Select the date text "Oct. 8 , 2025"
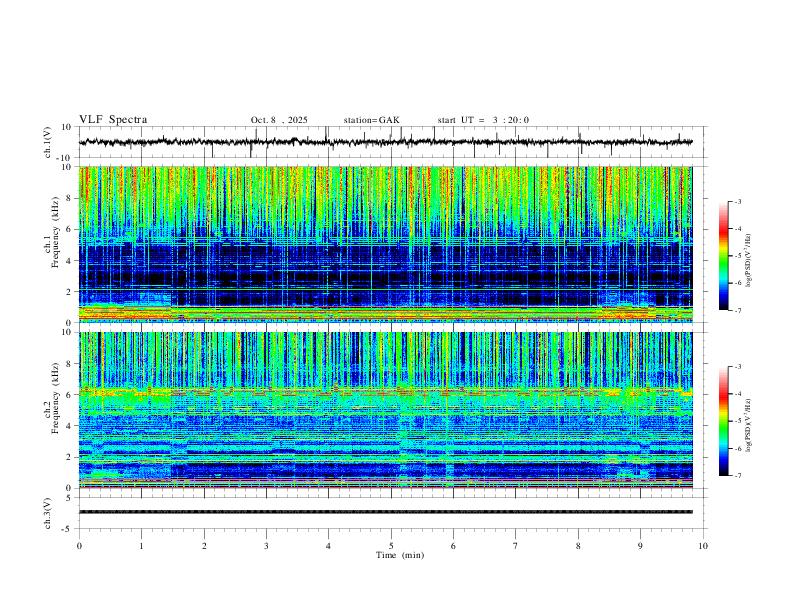Image resolution: width=792 pixels, height=612 pixels. [x=279, y=120]
